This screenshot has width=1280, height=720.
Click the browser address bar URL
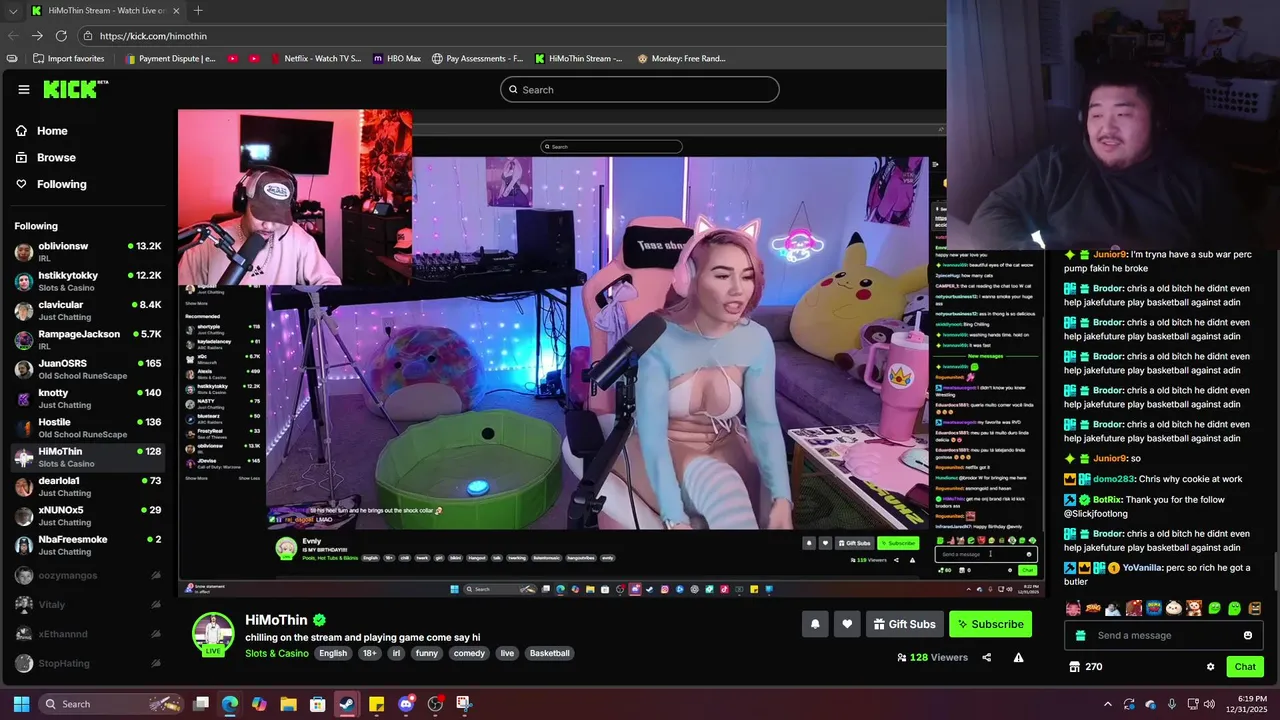(153, 36)
